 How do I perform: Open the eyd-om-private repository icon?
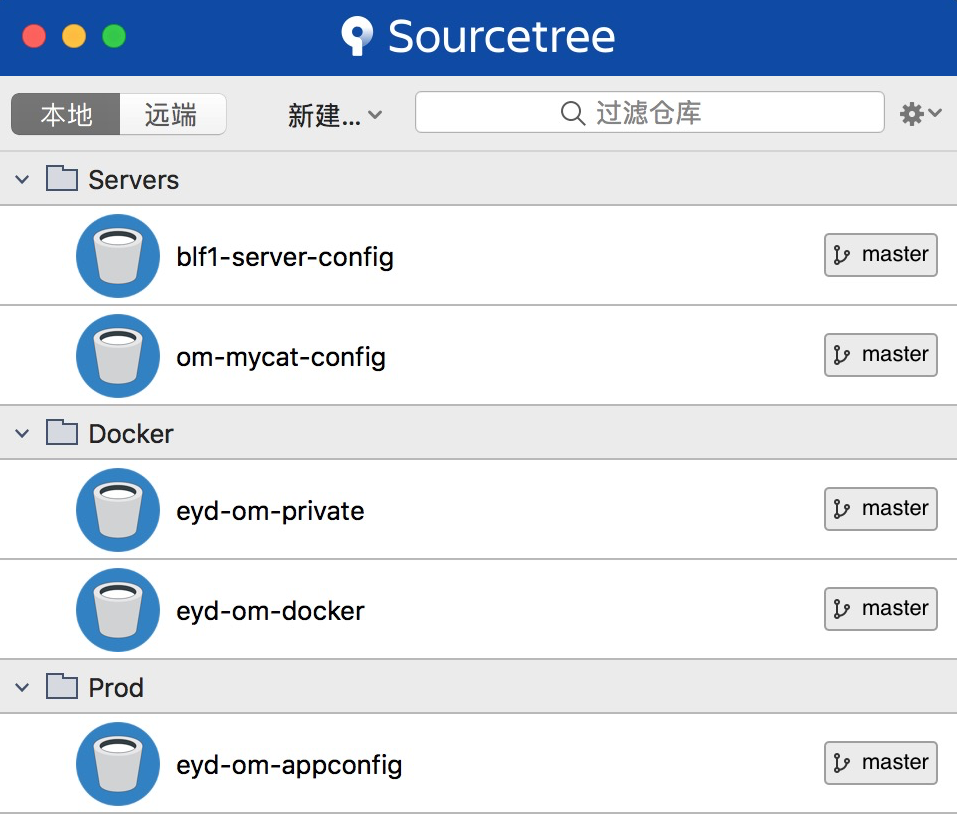tap(117, 509)
